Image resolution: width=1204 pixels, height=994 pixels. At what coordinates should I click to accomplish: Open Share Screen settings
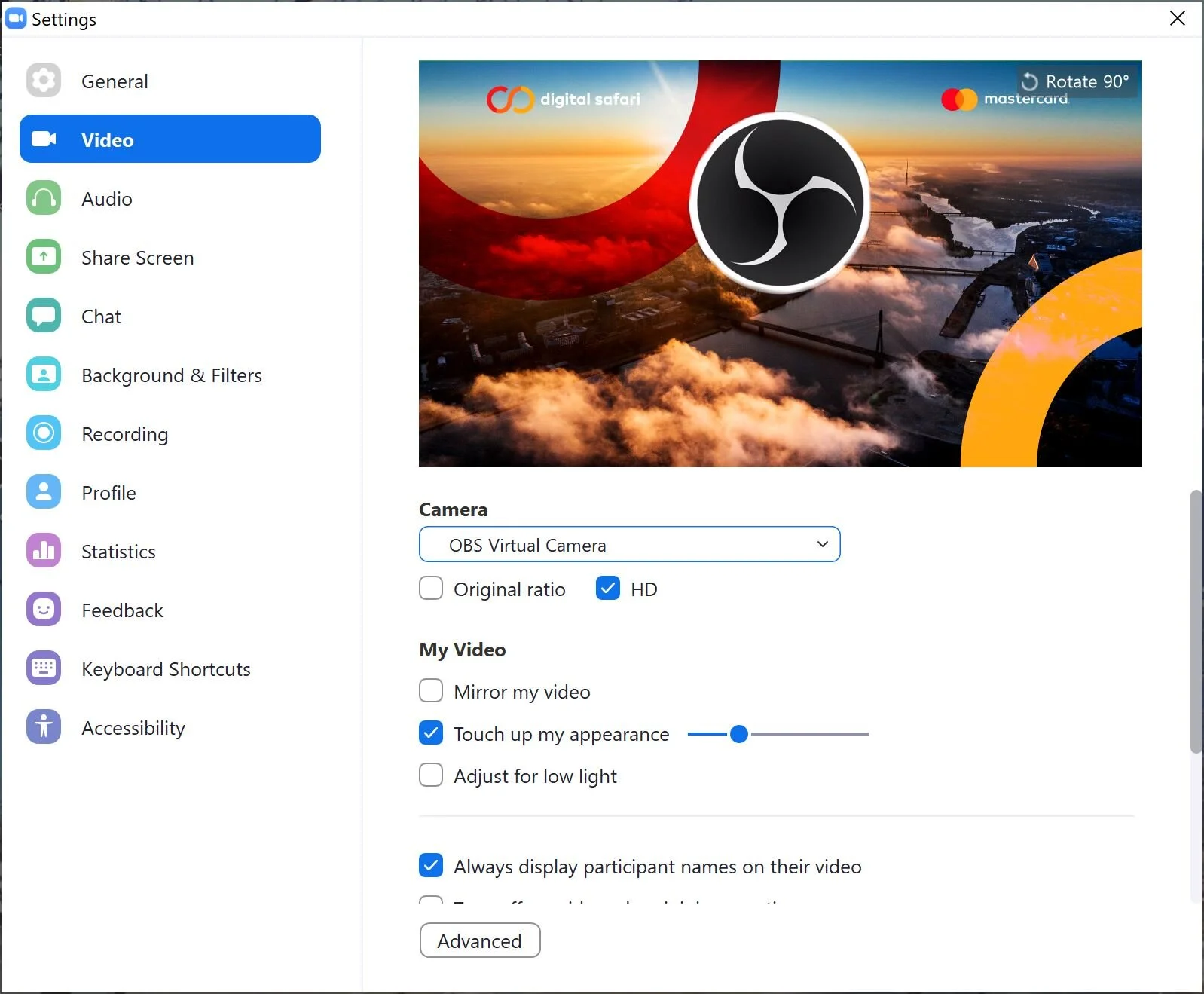coord(170,257)
